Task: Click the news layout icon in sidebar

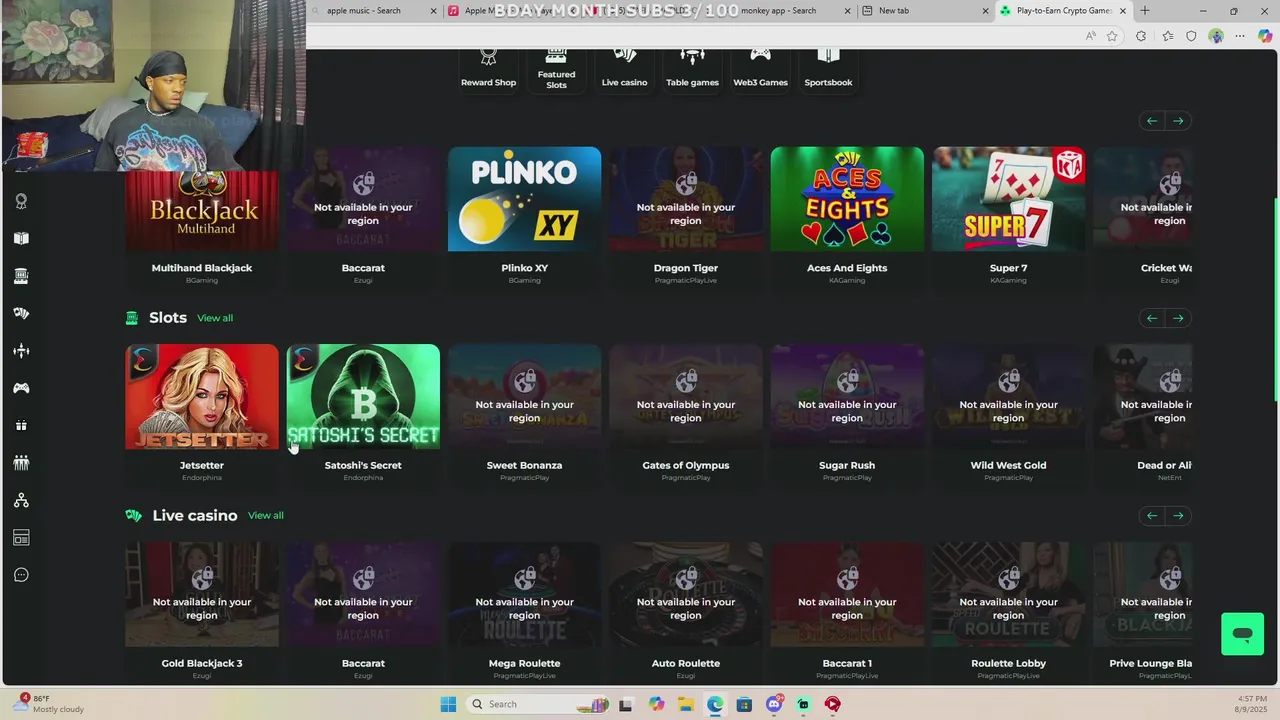Action: pos(21,538)
